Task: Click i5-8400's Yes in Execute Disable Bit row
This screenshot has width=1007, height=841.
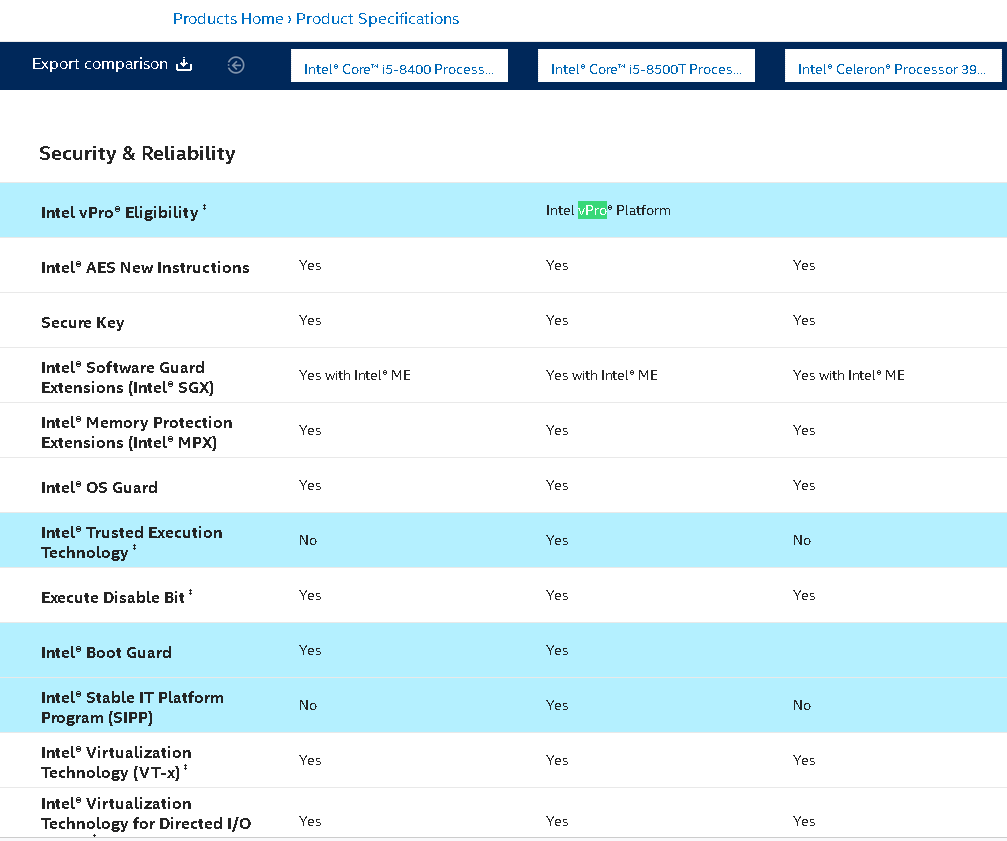Action: click(x=310, y=595)
